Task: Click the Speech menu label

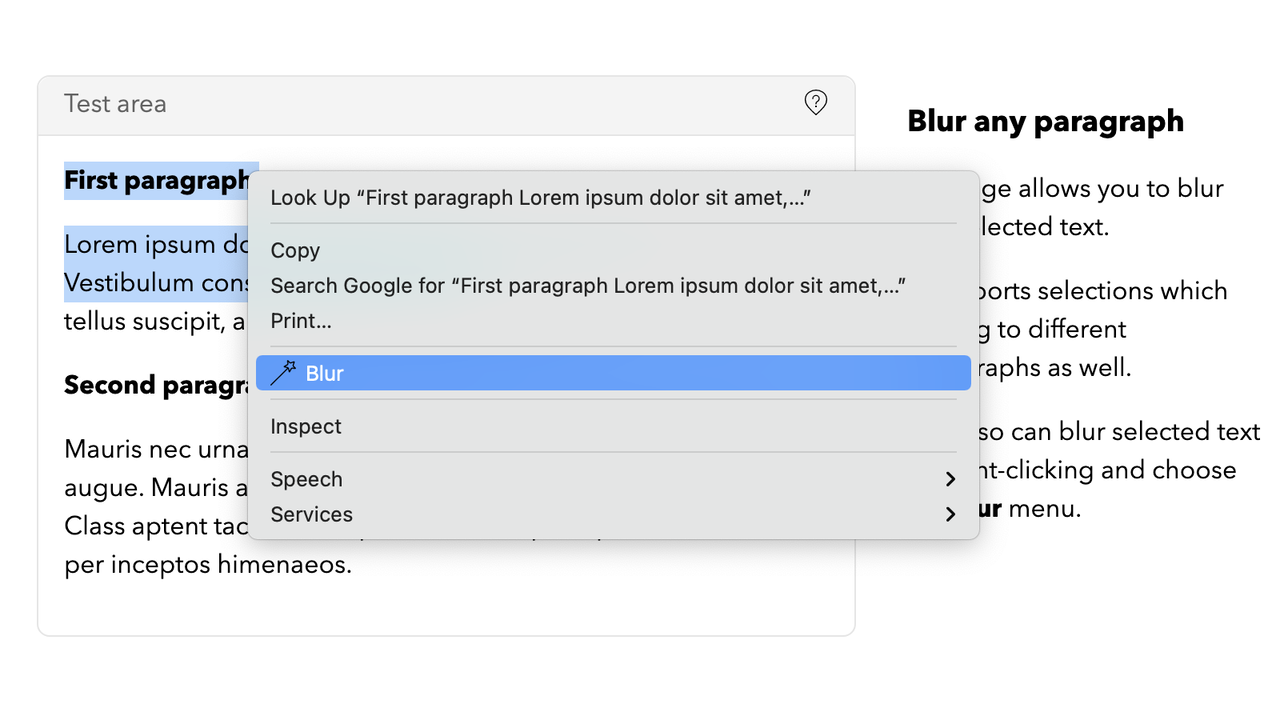Action: [307, 480]
